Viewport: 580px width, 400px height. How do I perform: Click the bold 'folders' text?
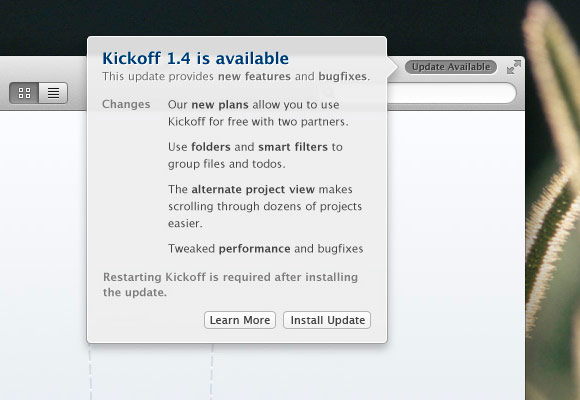[x=211, y=147]
